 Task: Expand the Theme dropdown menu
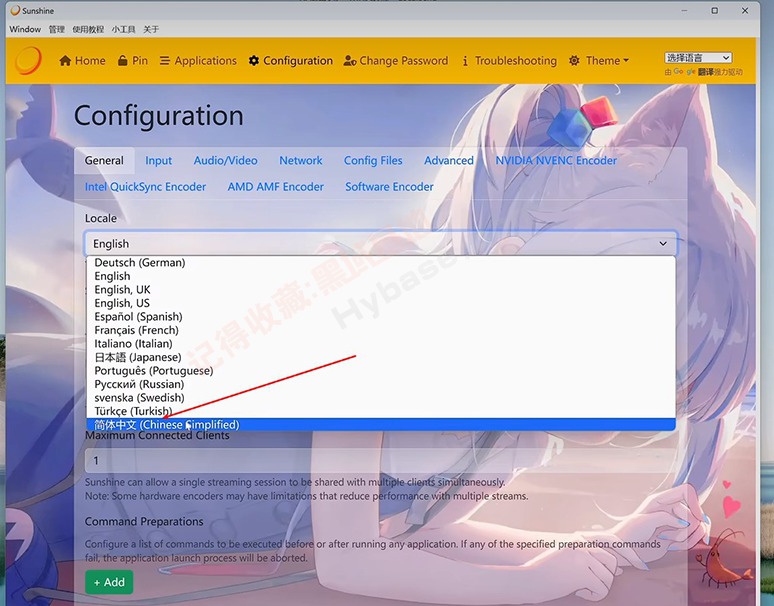pos(599,61)
